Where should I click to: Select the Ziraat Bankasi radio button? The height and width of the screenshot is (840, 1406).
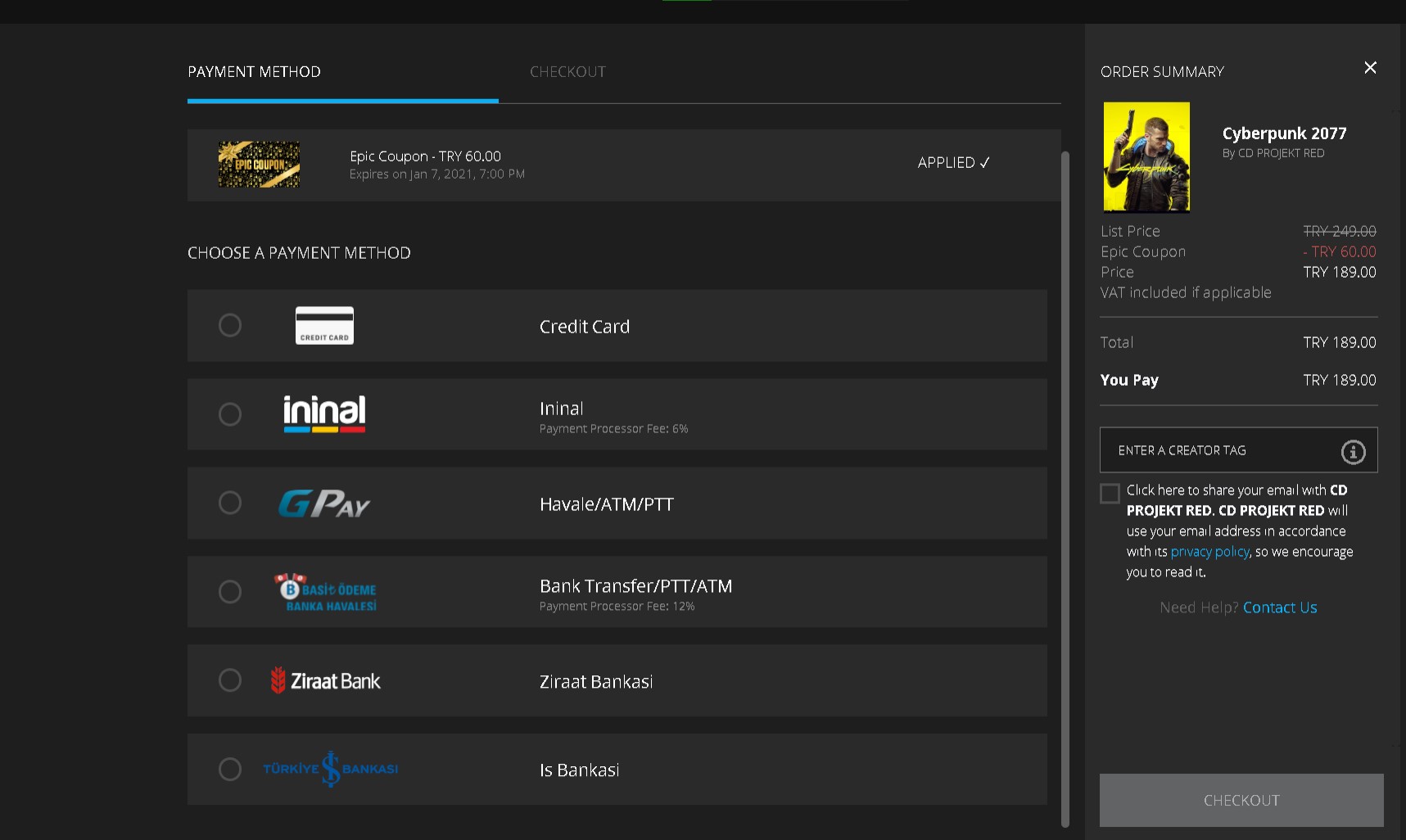click(230, 680)
